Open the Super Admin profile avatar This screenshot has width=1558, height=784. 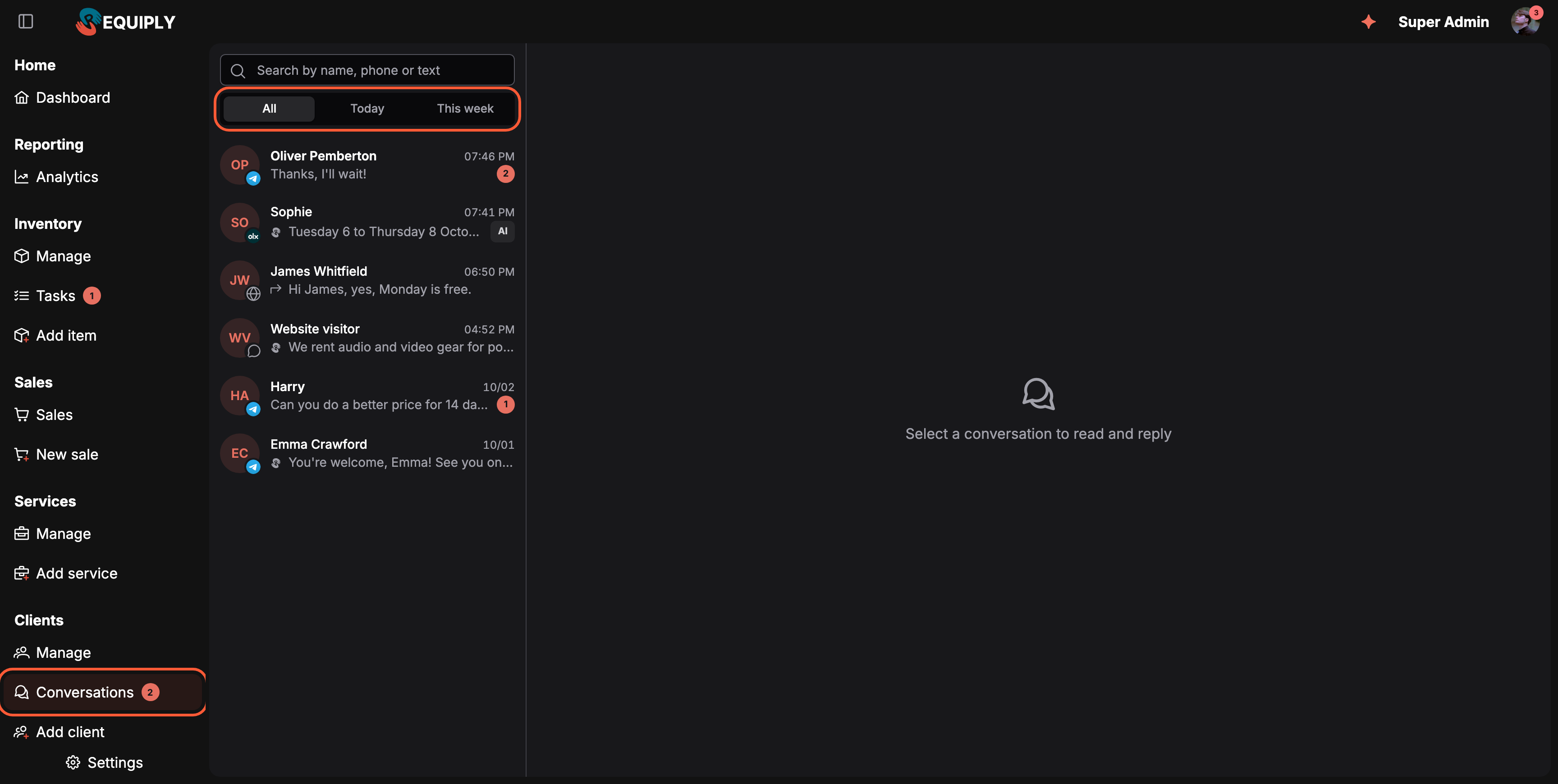(x=1525, y=22)
